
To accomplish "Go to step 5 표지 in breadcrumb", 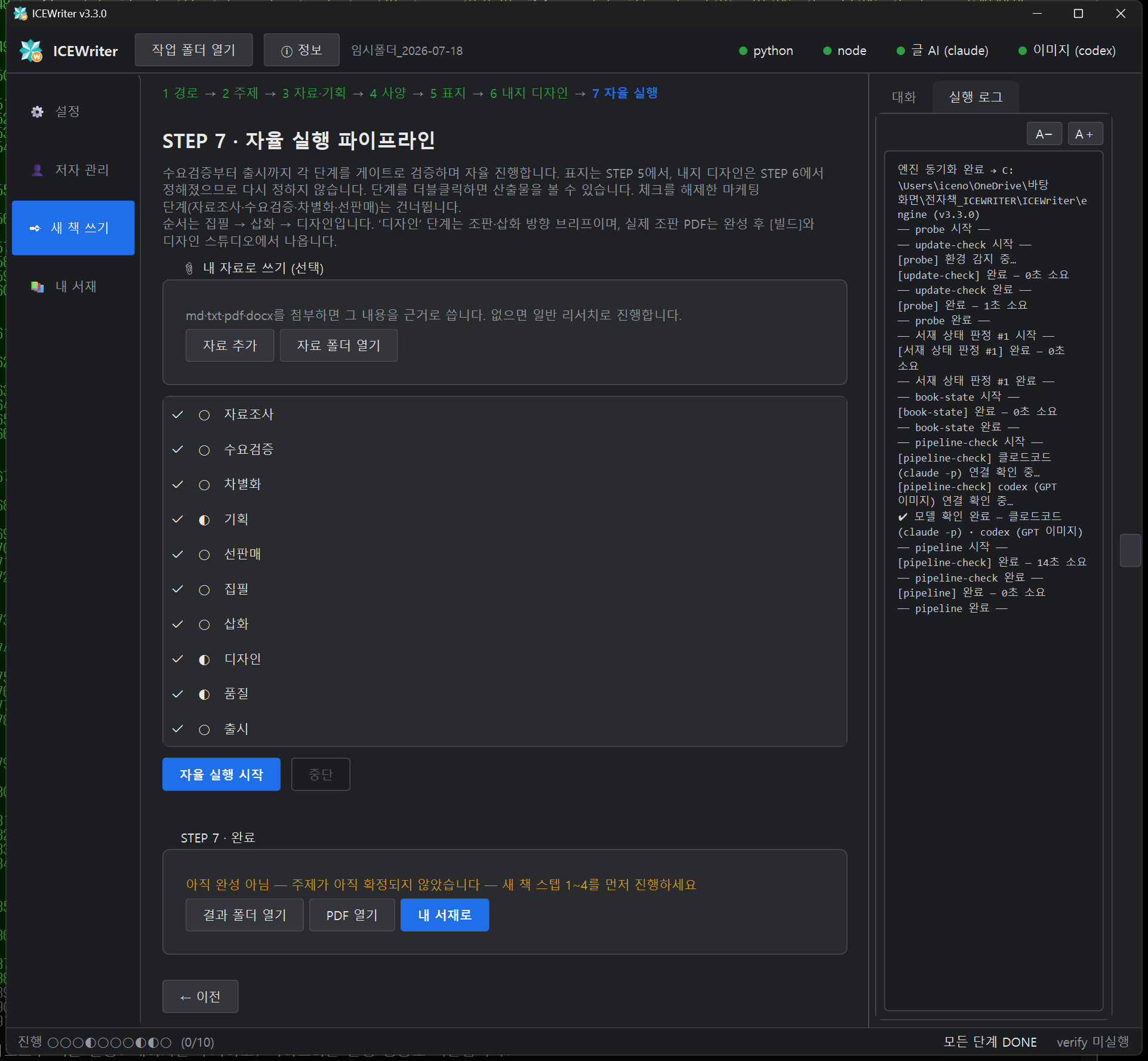I will 448,93.
